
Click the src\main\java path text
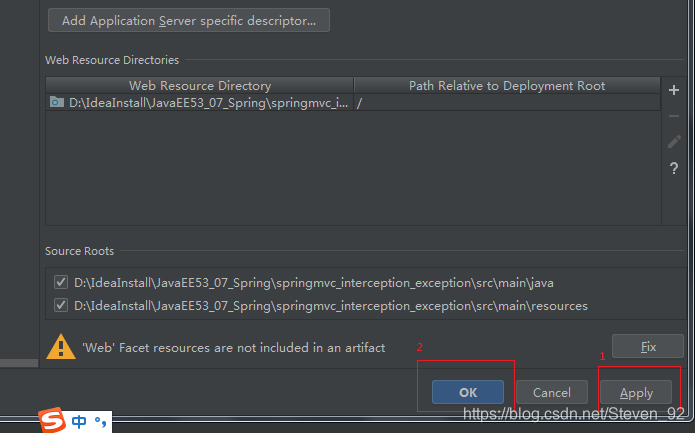pyautogui.click(x=314, y=283)
